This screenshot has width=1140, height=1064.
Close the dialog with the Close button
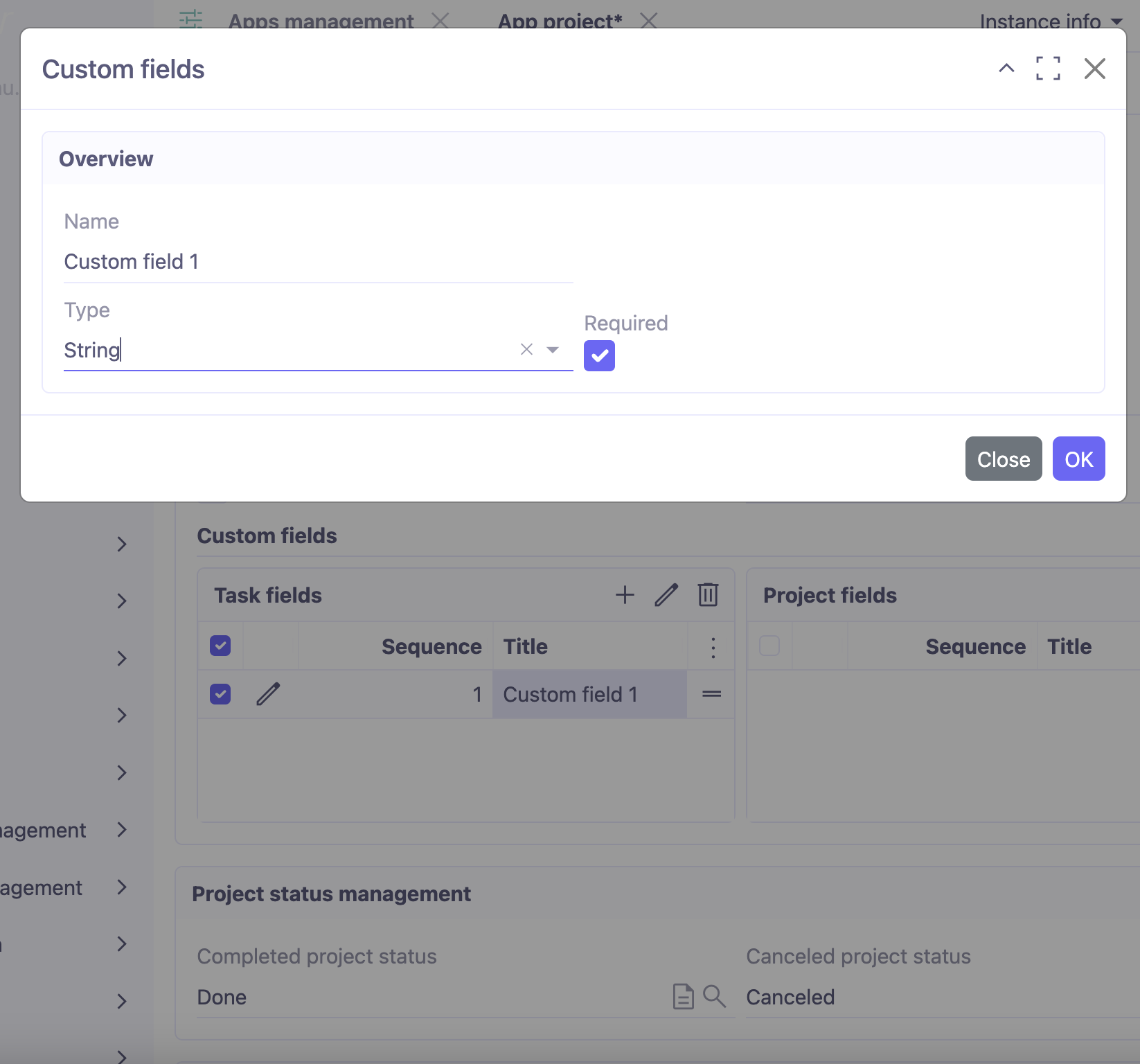click(x=1003, y=459)
